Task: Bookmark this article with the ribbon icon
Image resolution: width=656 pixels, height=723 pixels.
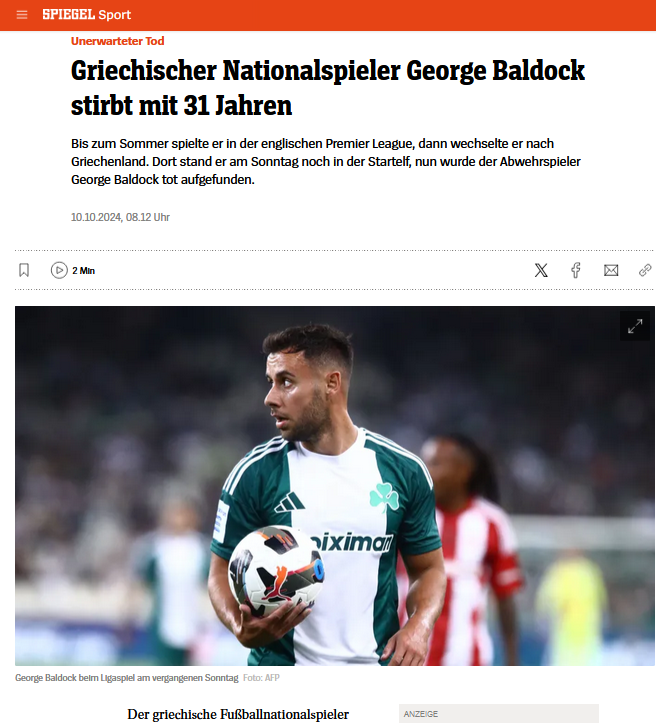Action: pyautogui.click(x=24, y=270)
